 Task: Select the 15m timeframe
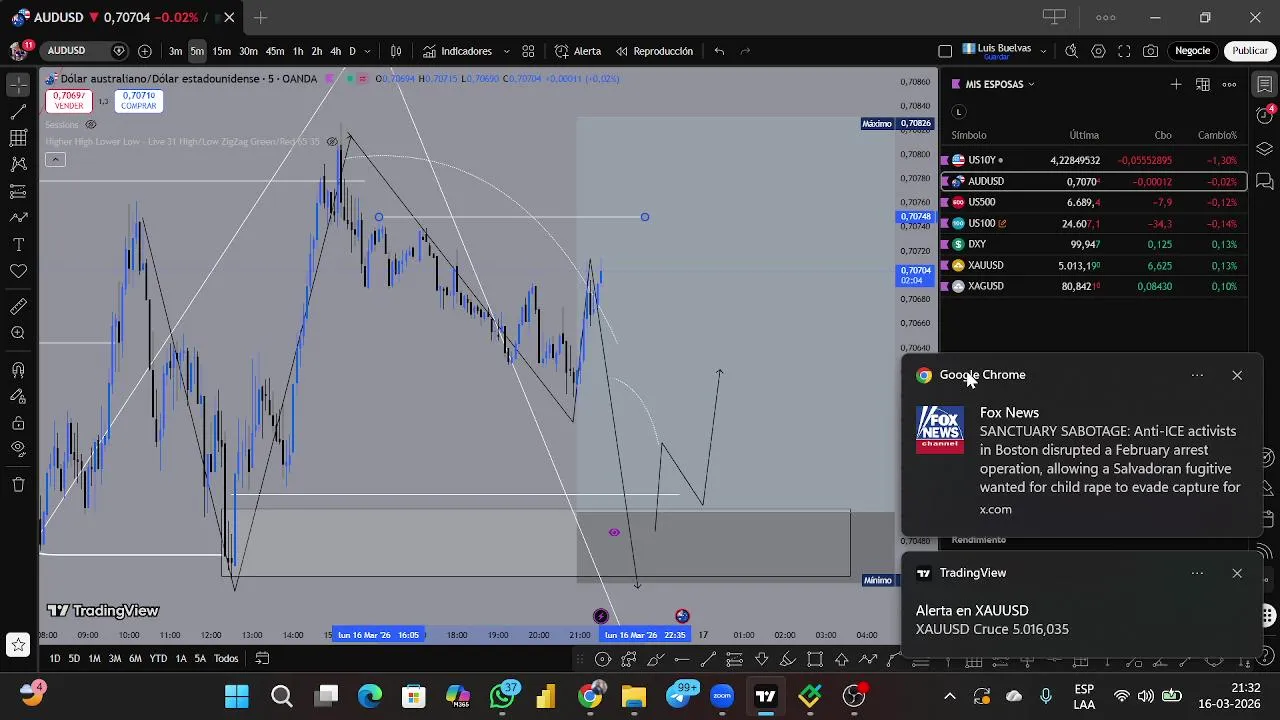222,51
